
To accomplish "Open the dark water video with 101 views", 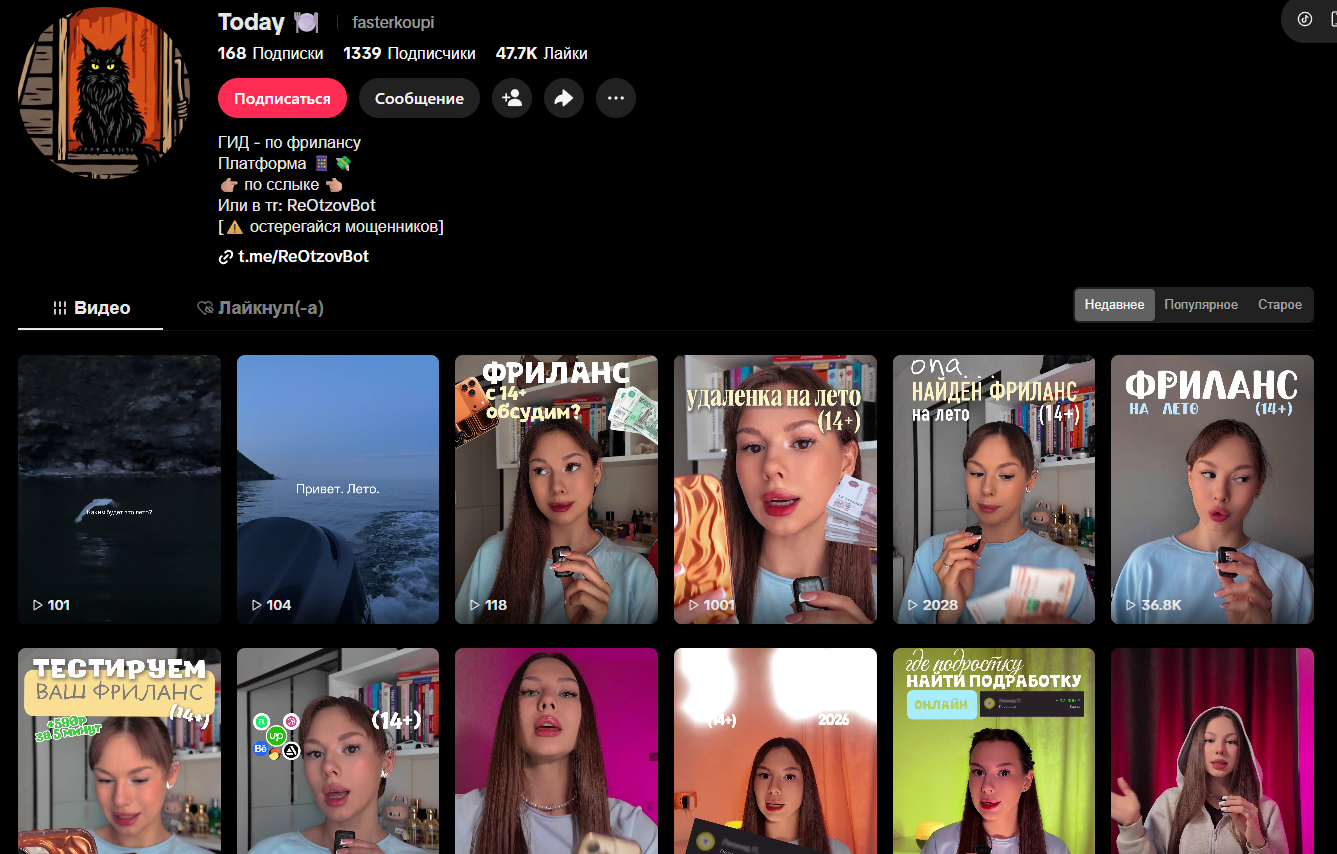I will coord(119,489).
